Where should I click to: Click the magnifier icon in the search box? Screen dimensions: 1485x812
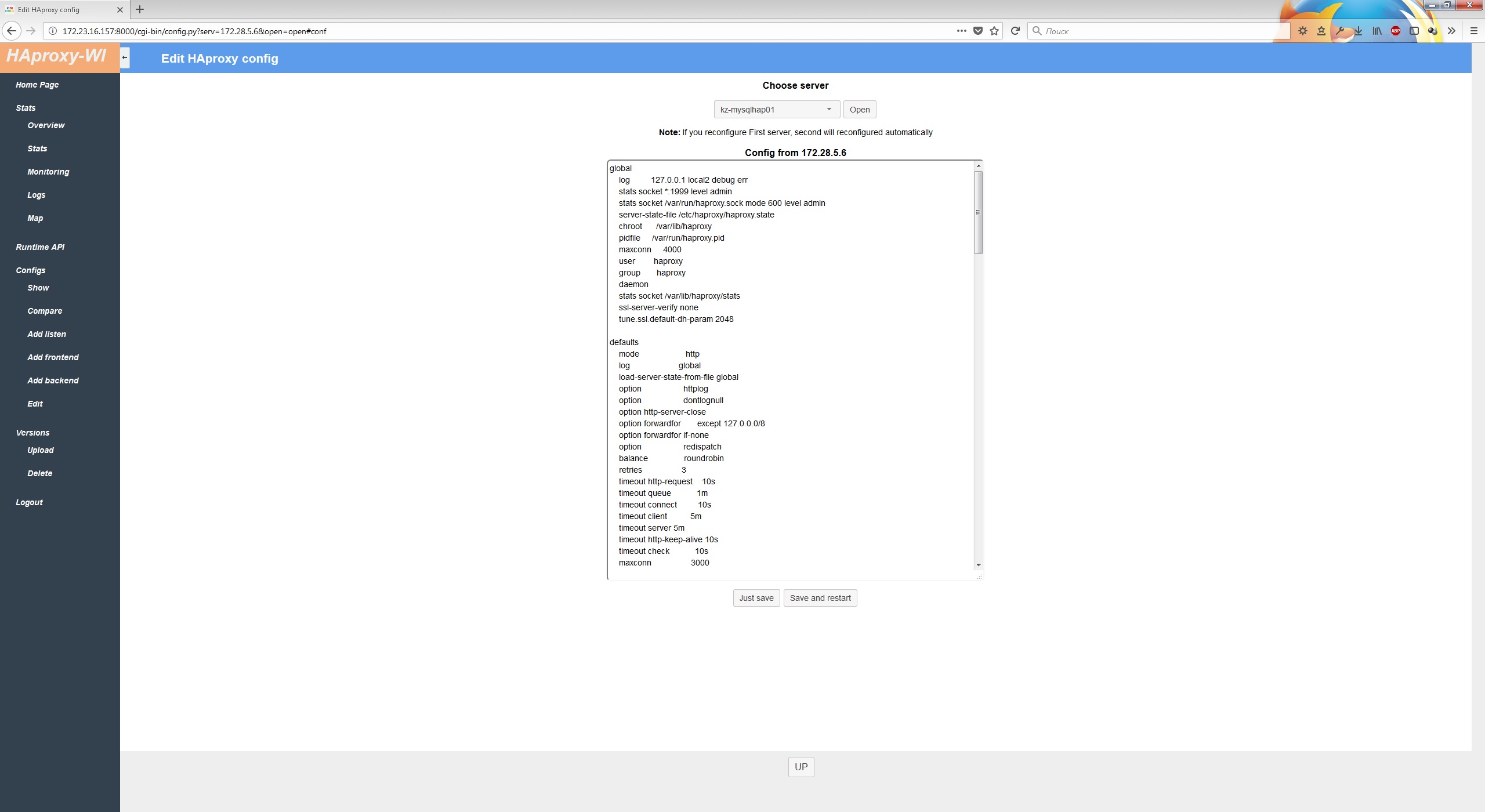pyautogui.click(x=1037, y=31)
